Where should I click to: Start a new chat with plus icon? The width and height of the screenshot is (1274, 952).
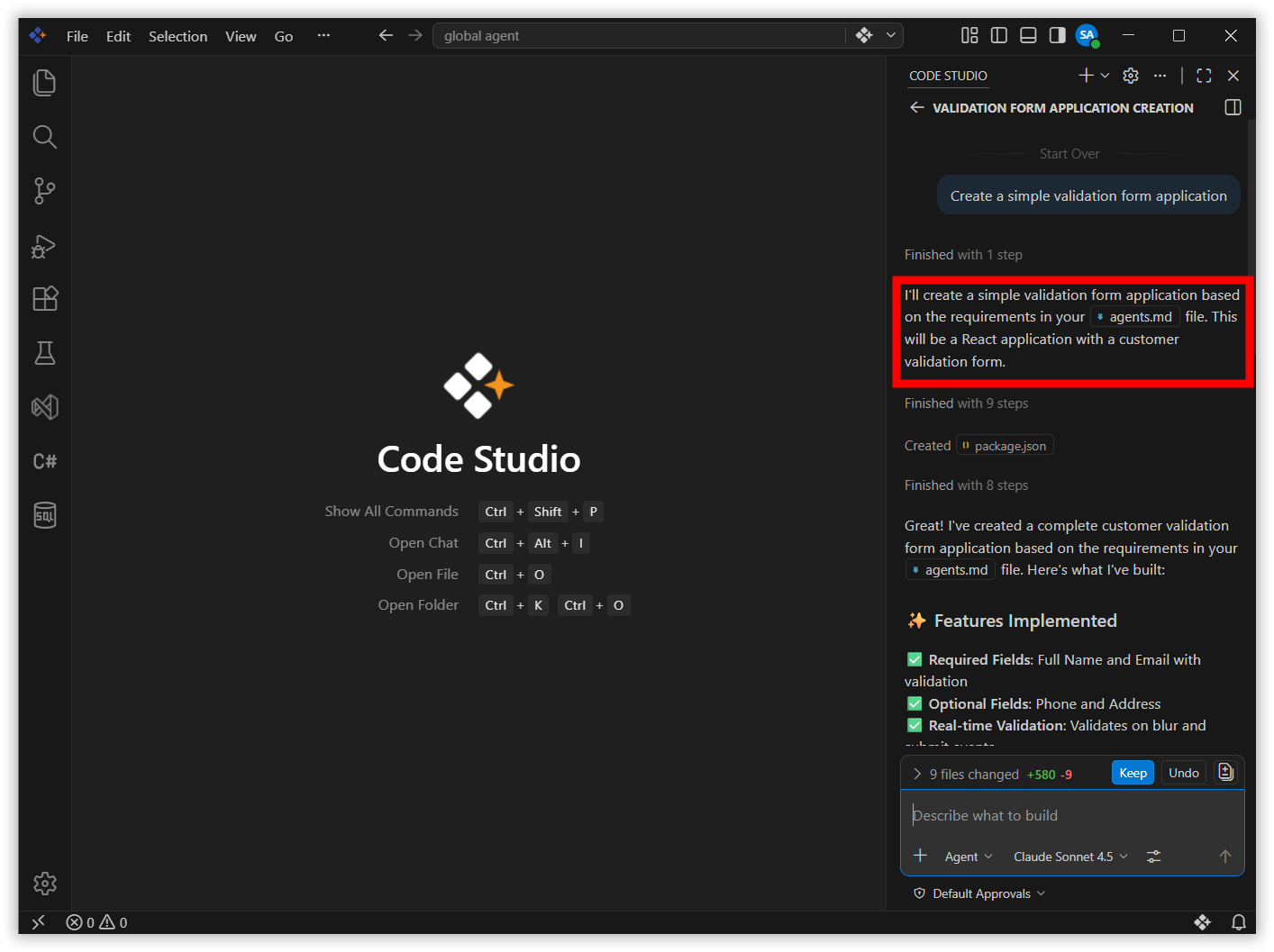click(1086, 76)
